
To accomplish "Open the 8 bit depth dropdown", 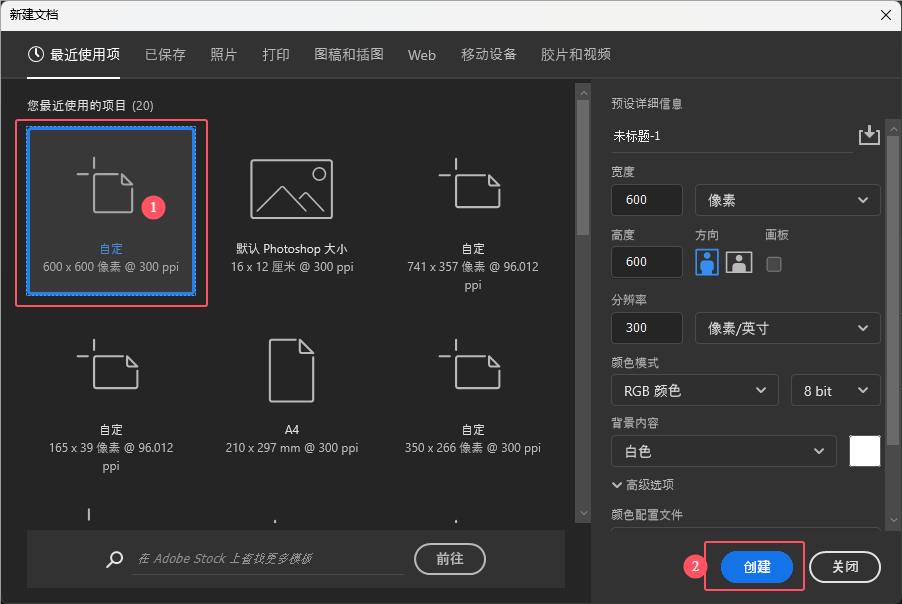I will coord(835,391).
